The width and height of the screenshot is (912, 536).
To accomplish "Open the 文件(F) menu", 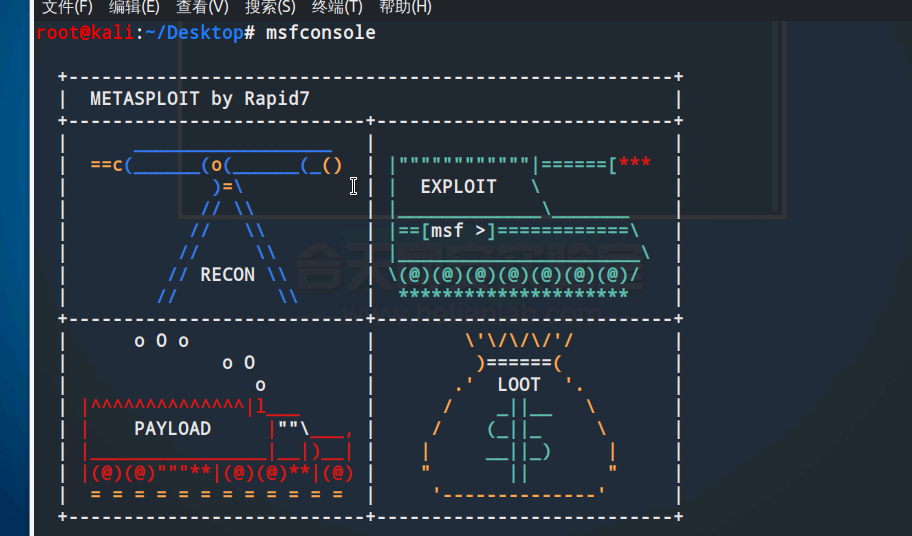I will 67,7.
